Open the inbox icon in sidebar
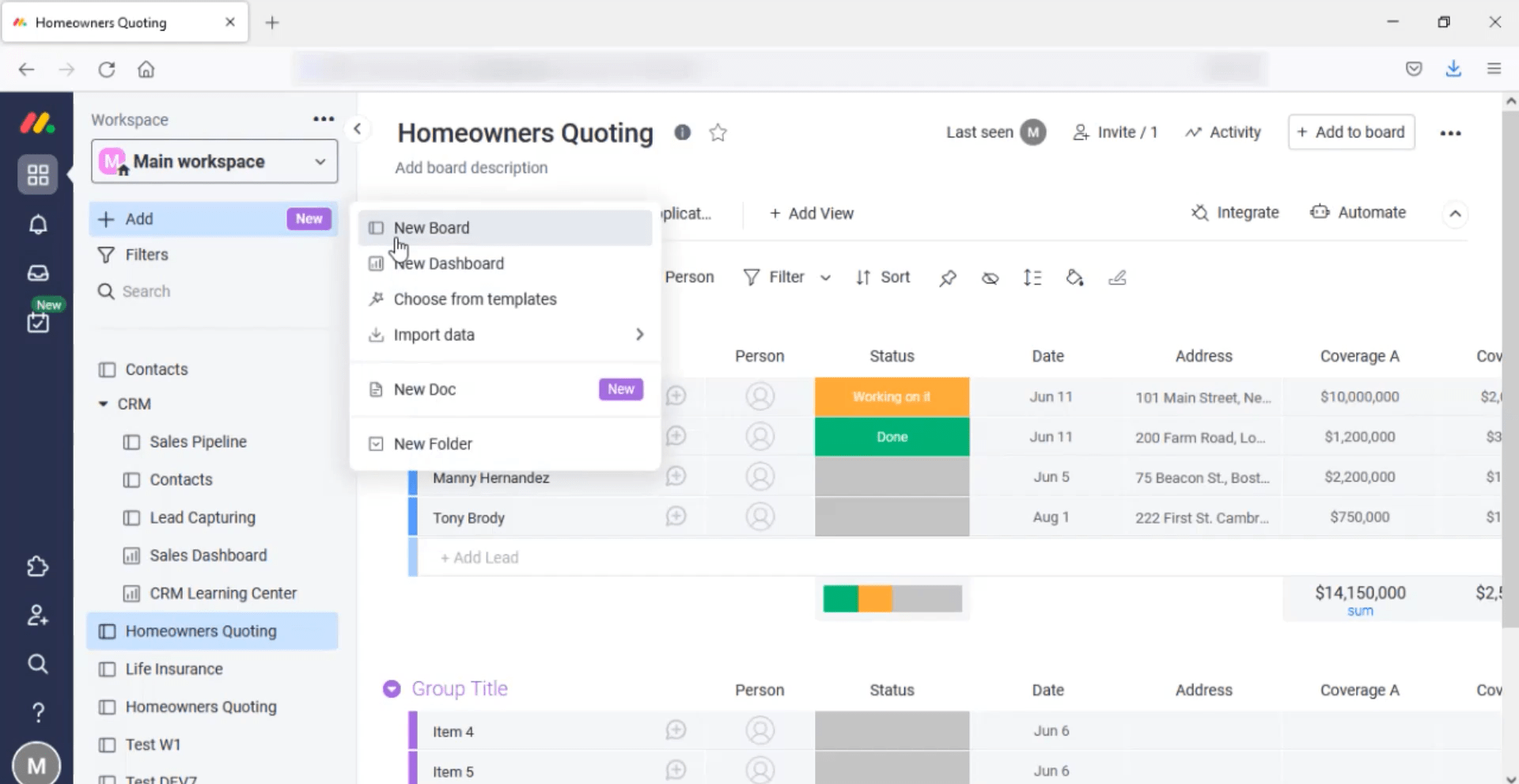 click(x=37, y=273)
